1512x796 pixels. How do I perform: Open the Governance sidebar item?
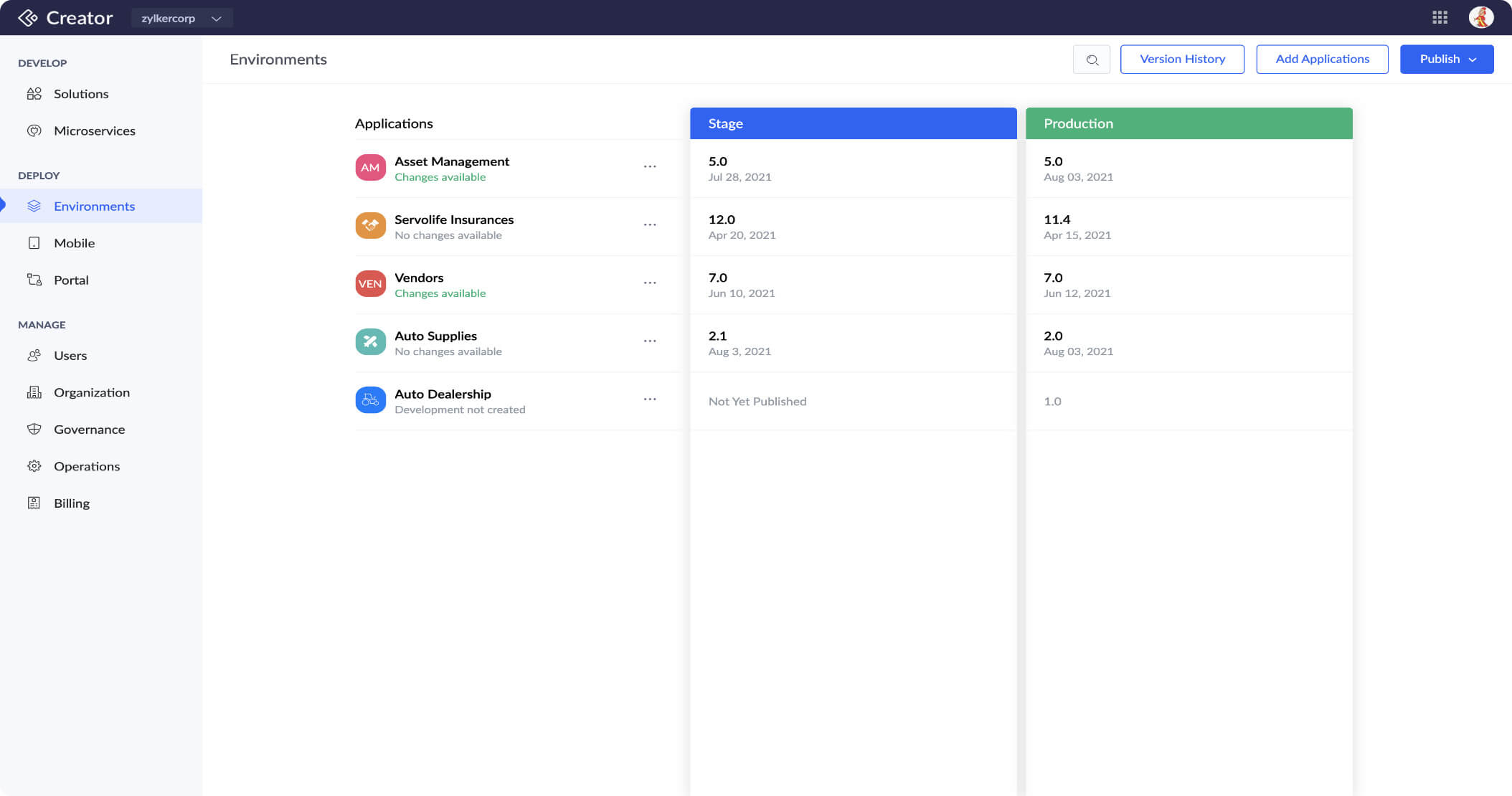click(89, 430)
